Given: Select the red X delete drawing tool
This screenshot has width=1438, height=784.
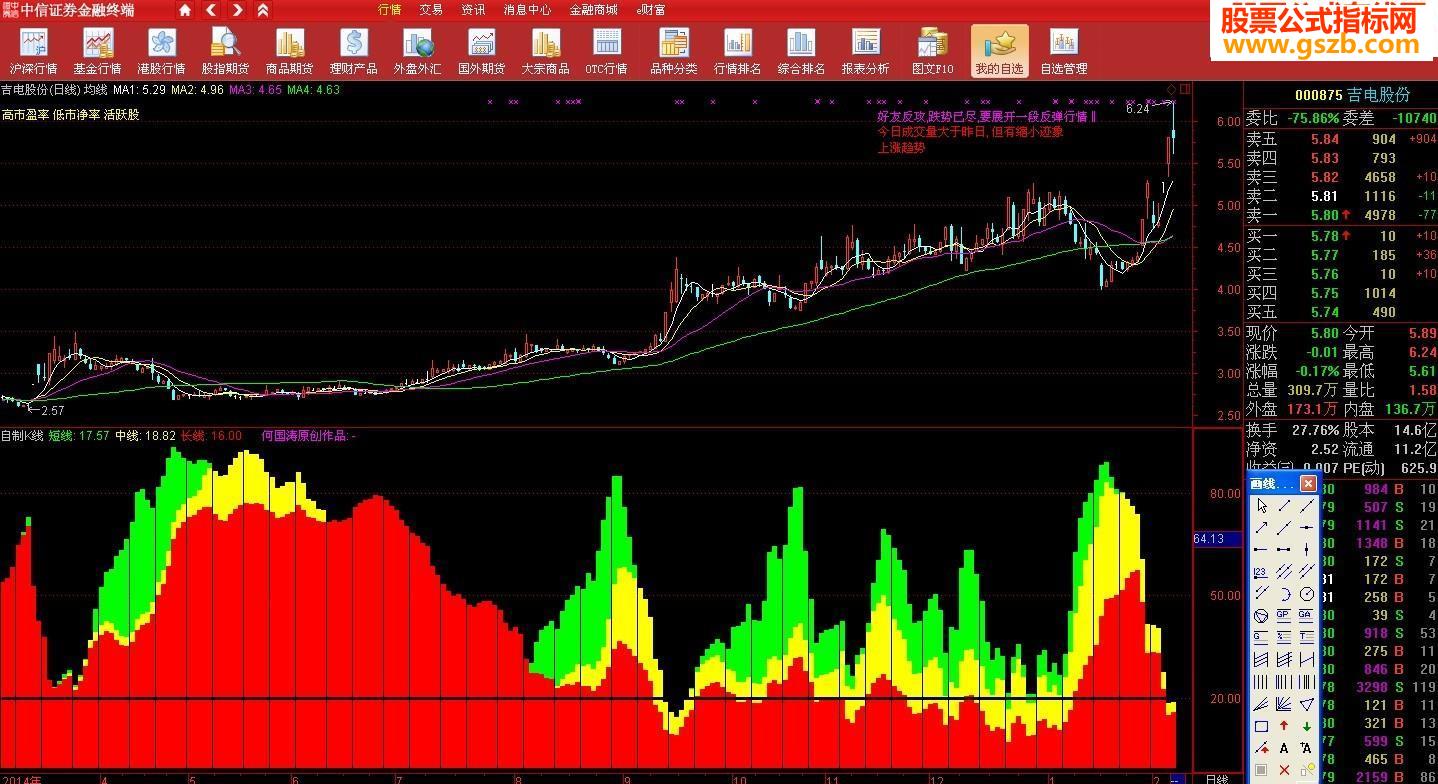Looking at the screenshot, I should 1284,768.
